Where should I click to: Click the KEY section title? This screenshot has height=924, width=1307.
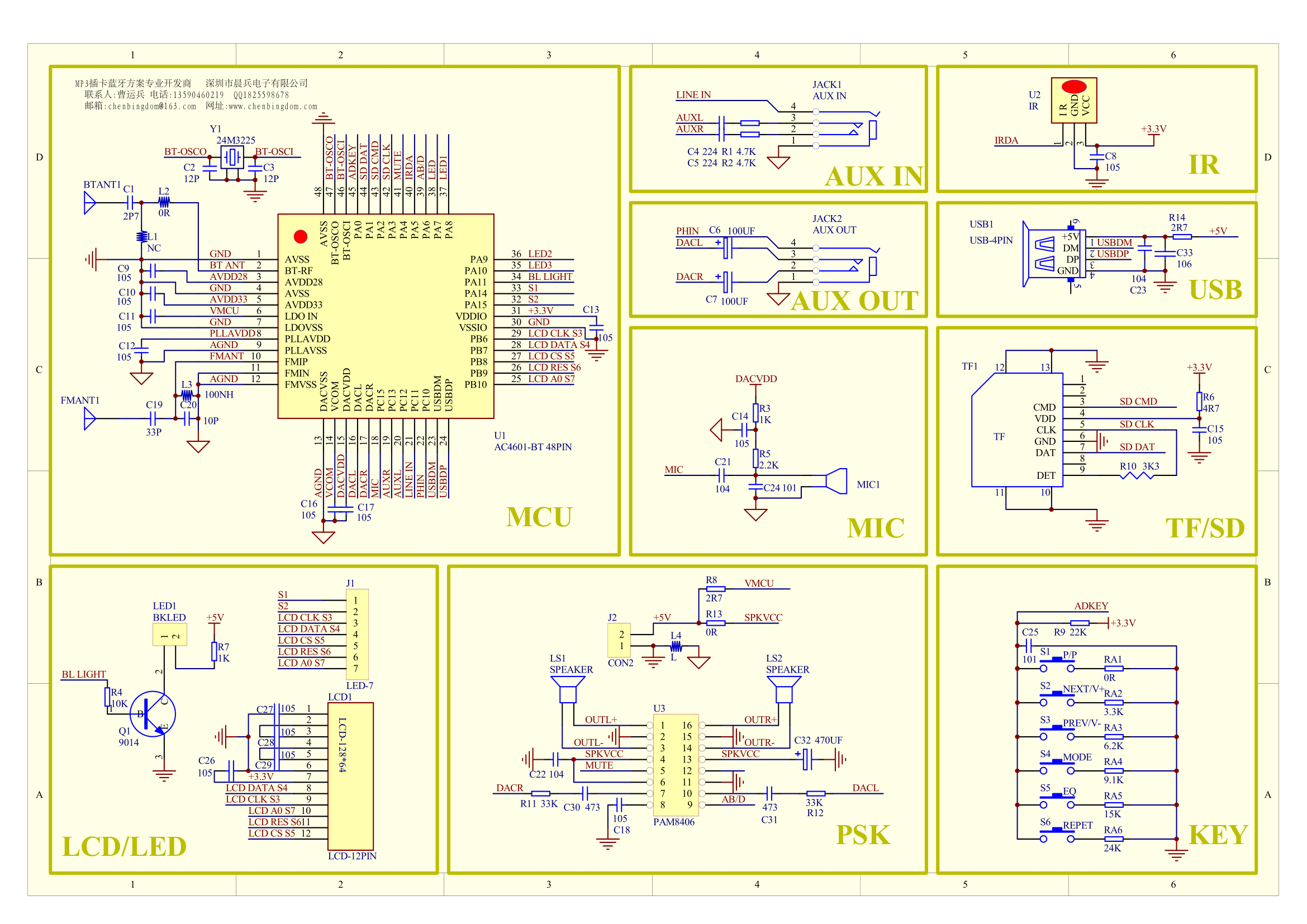pos(1218,835)
